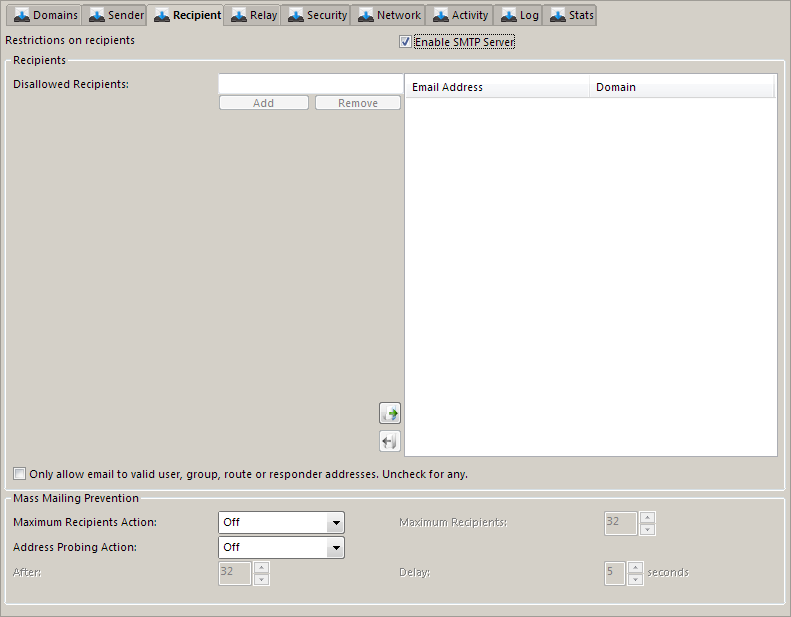Decrease the Delay seconds spinner value
Screen dimensions: 791x617
635,579
